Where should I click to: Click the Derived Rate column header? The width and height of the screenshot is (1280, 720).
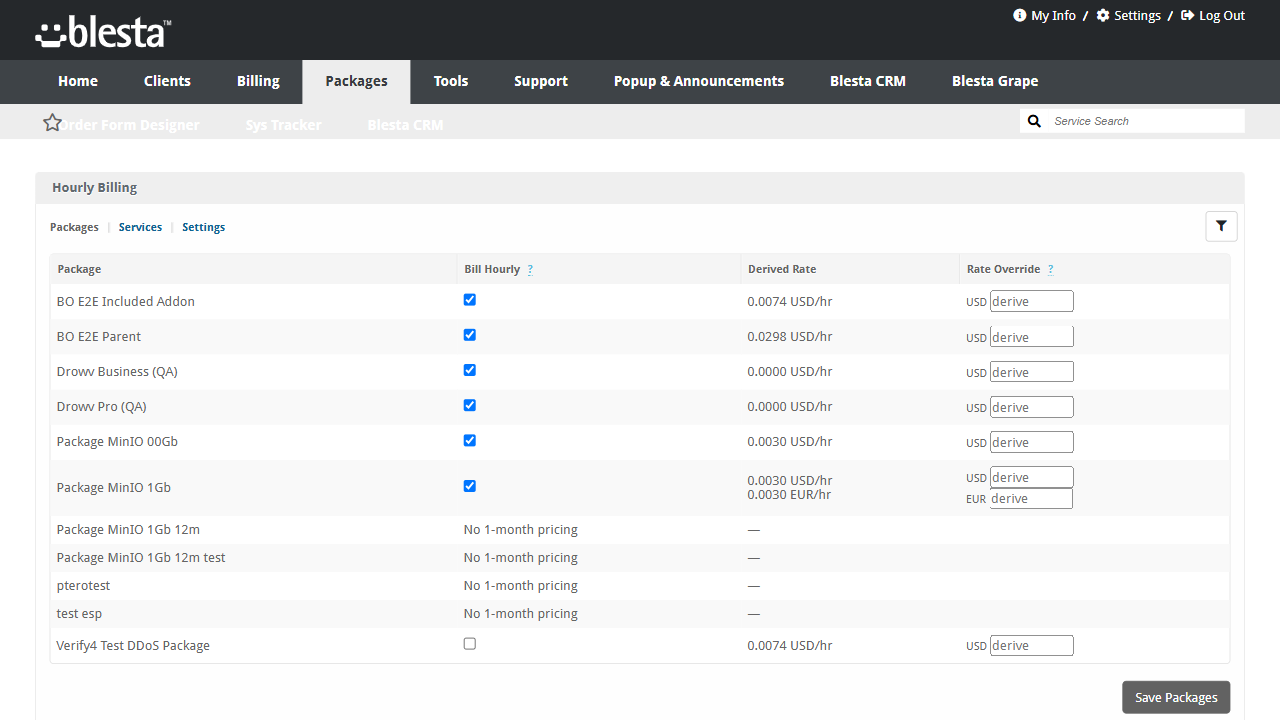click(x=782, y=269)
